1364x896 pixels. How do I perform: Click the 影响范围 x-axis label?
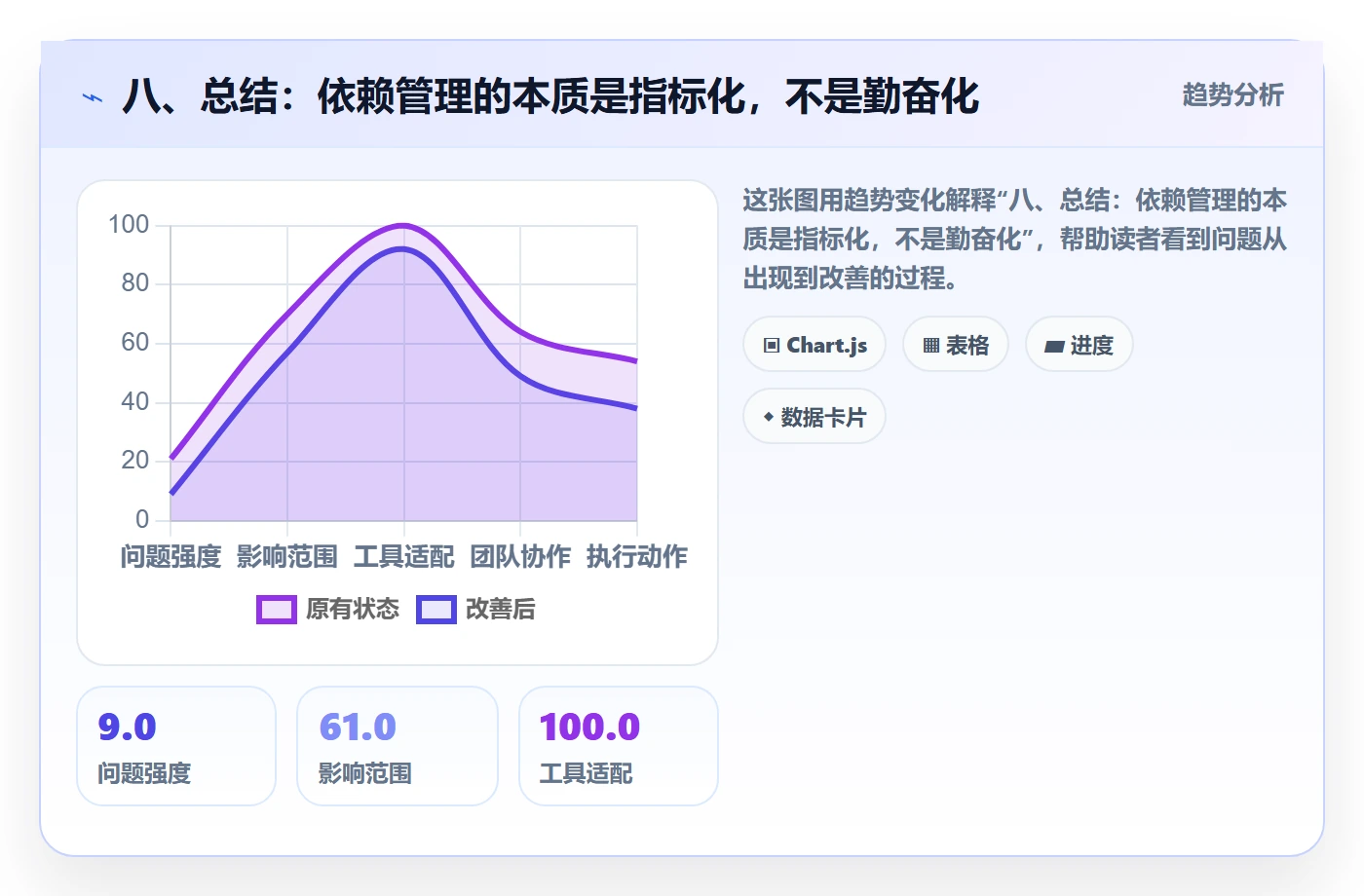point(287,557)
